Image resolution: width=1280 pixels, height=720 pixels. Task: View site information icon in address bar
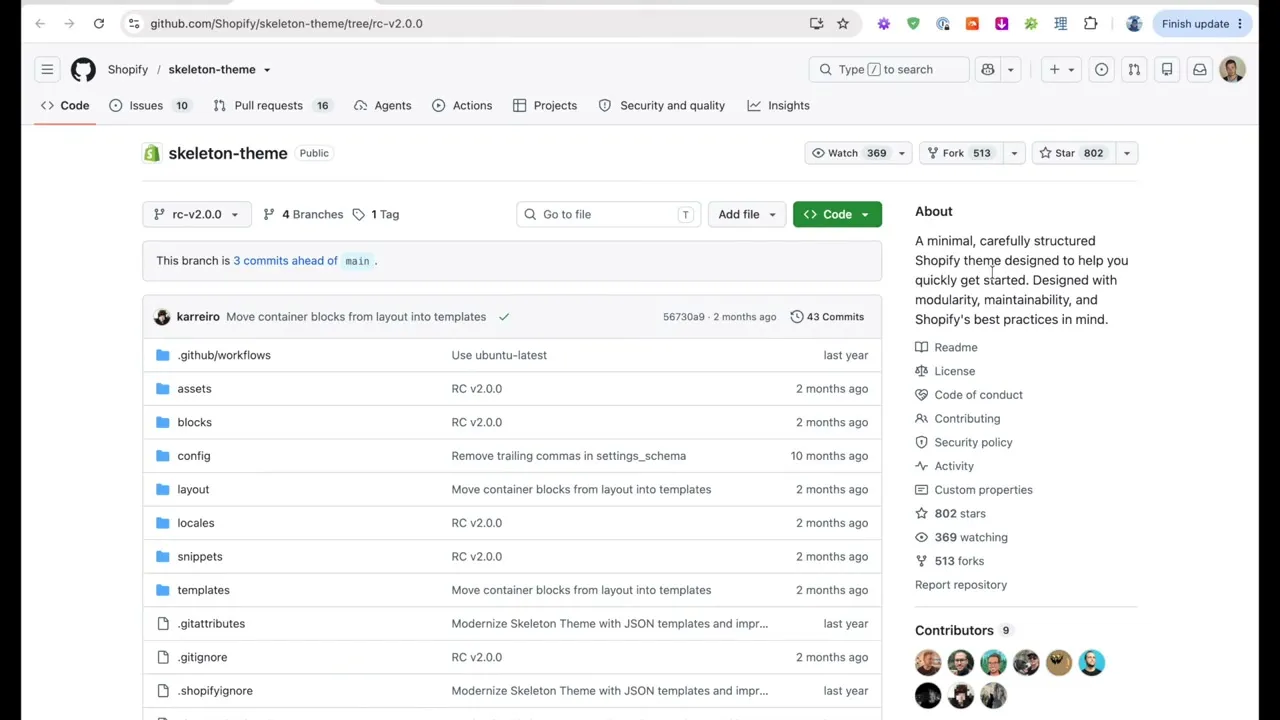coord(134,23)
